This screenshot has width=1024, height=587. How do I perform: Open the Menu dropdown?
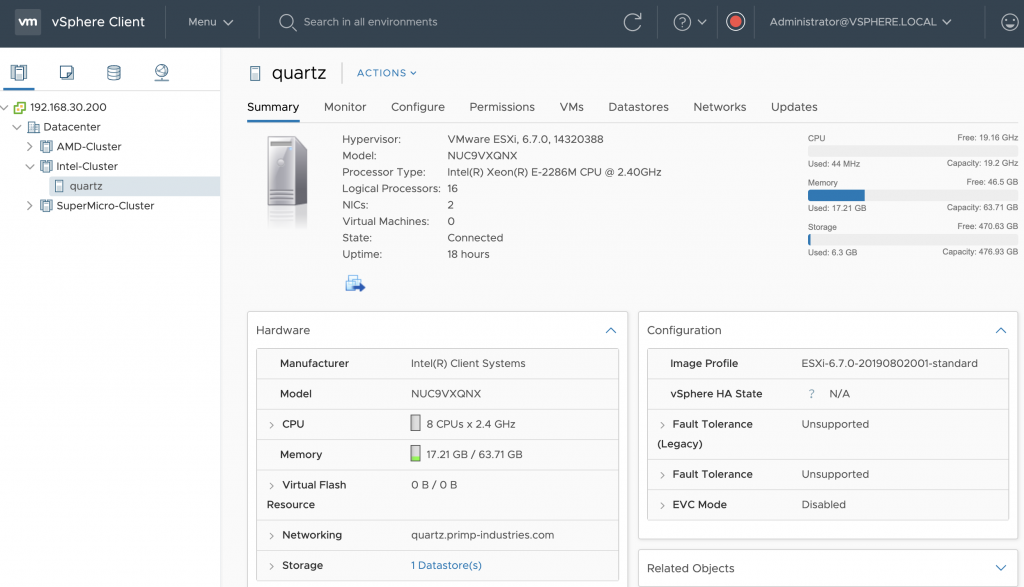click(x=210, y=22)
